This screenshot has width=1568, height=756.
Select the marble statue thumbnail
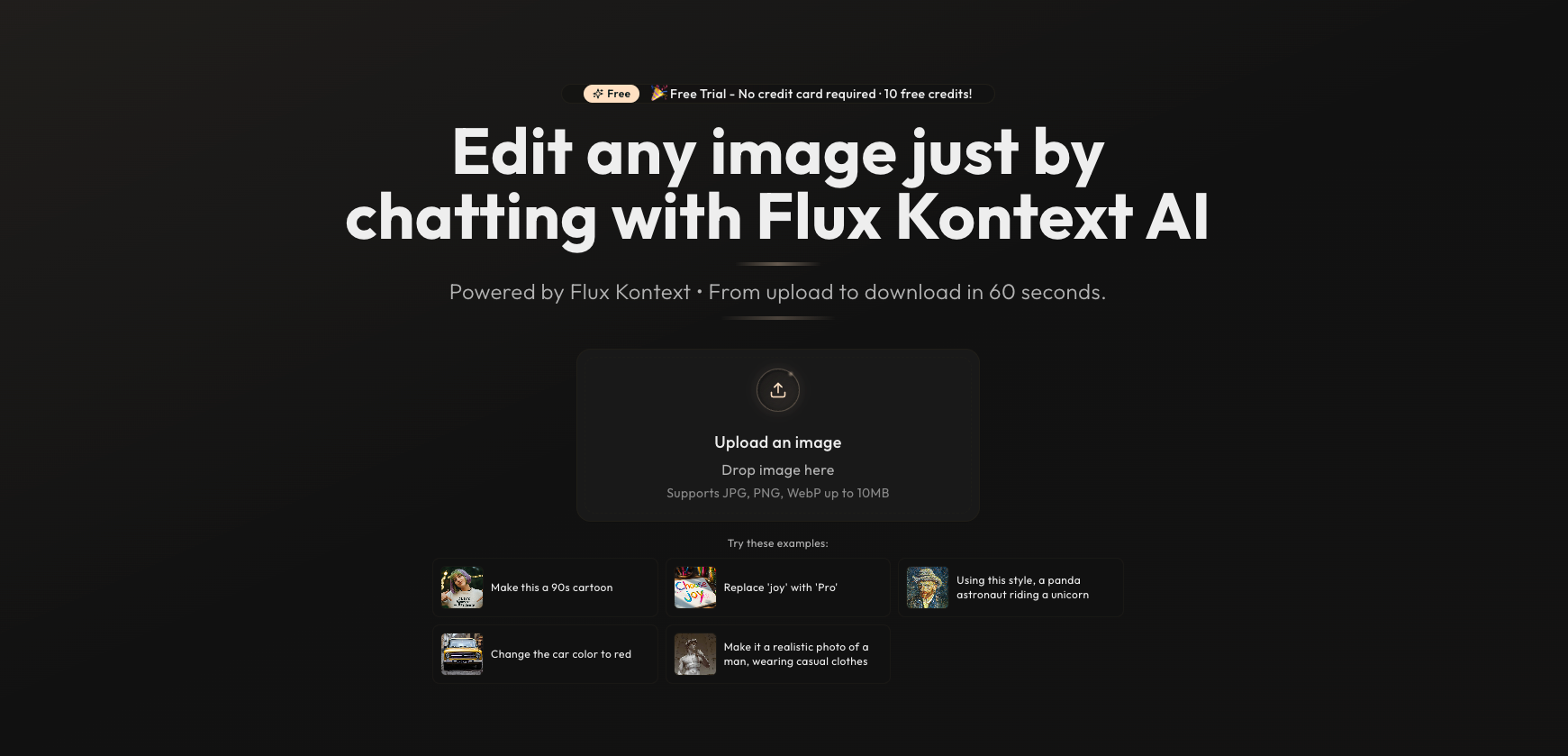[695, 654]
